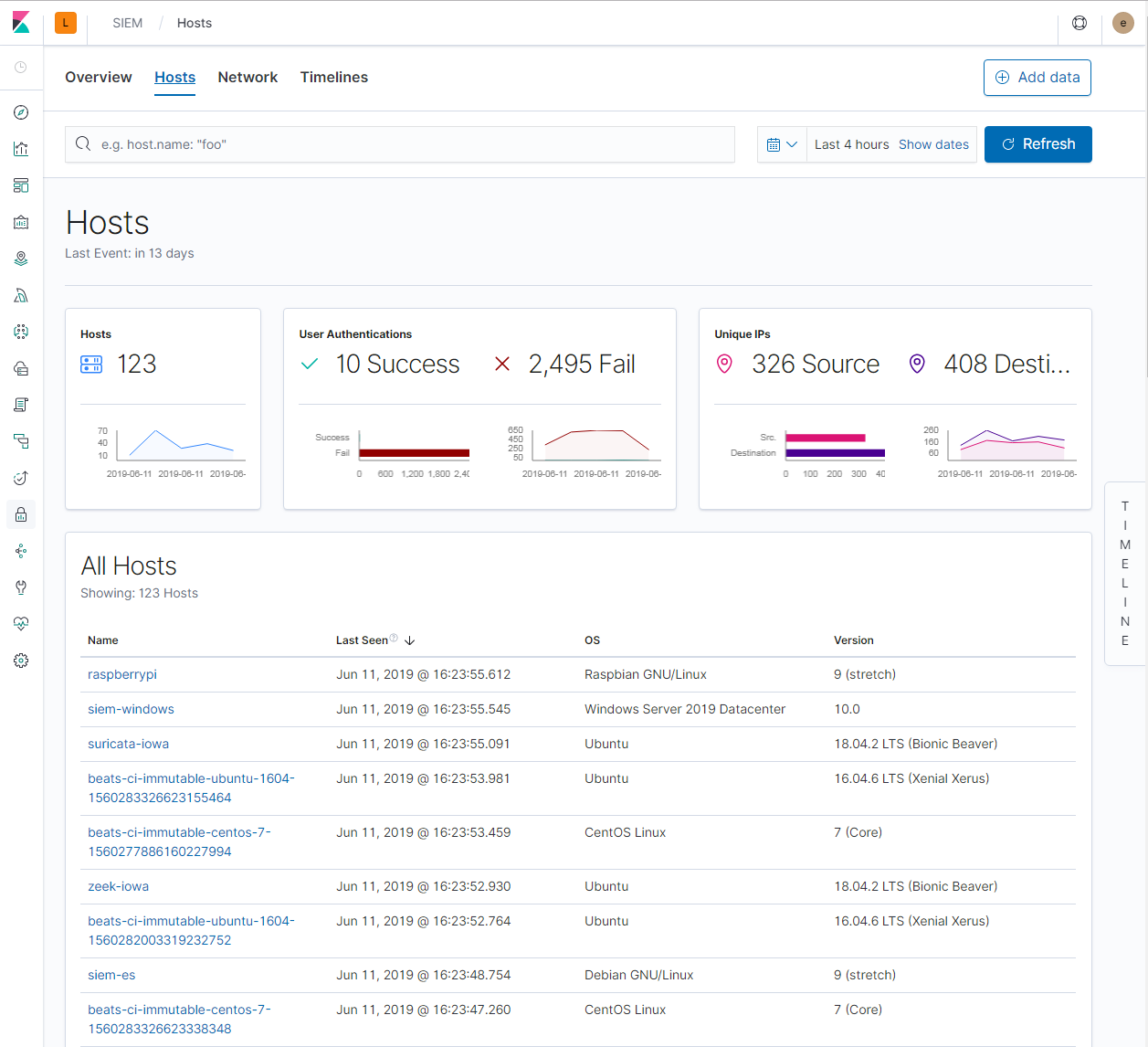Viewport: 1148px width, 1047px height.
Task: Open the date picker calendar dropdown
Action: 782,143
